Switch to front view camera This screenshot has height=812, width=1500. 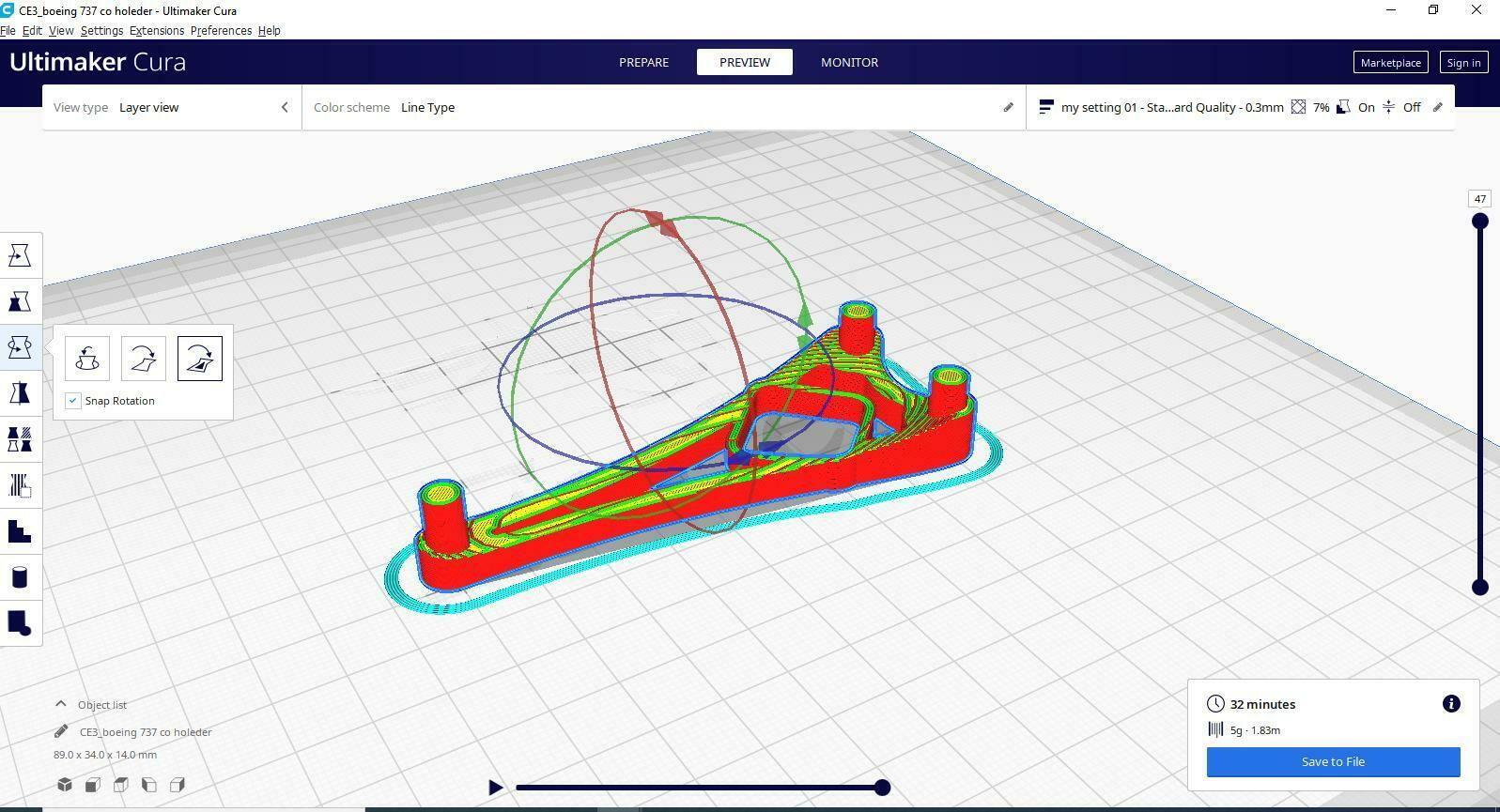coord(92,785)
